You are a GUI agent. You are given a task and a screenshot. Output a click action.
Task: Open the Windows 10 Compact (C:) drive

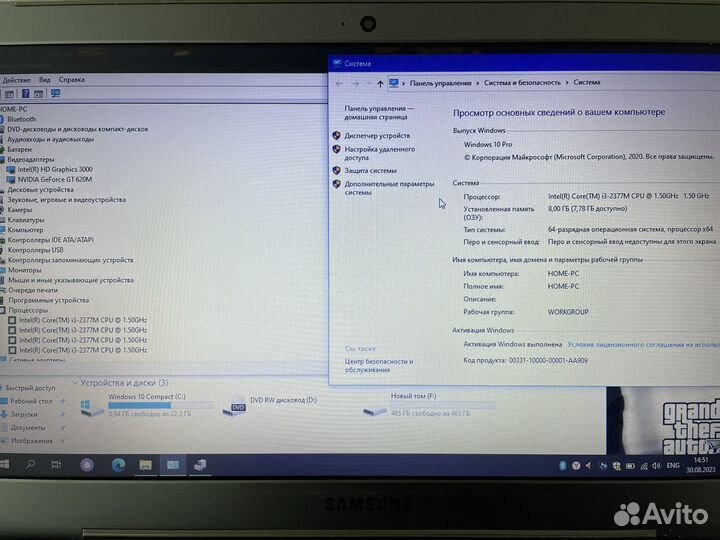coord(146,405)
